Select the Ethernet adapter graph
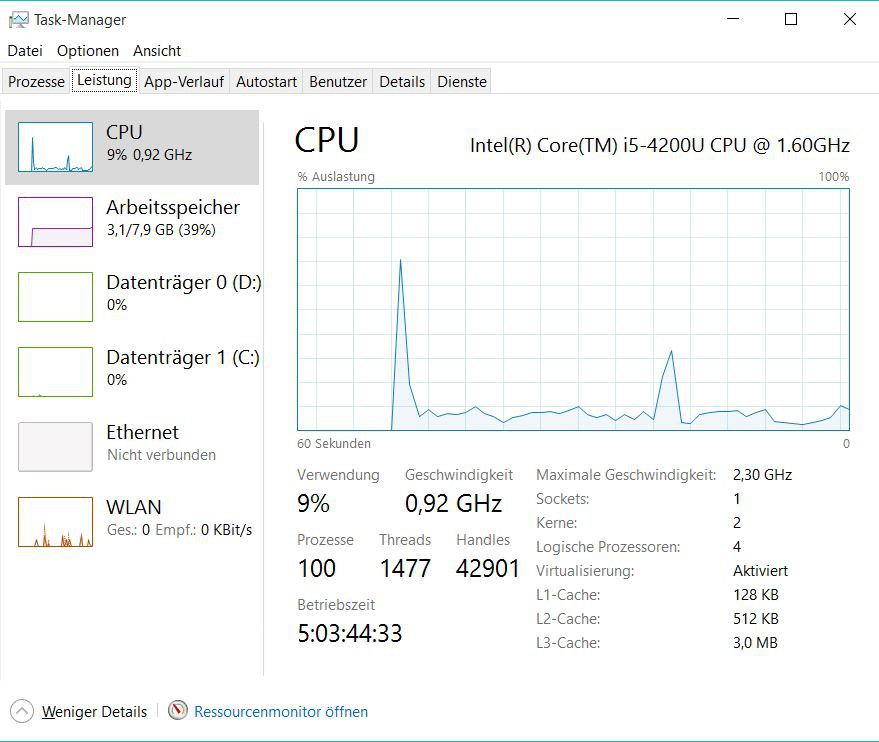879x742 pixels. [55, 447]
